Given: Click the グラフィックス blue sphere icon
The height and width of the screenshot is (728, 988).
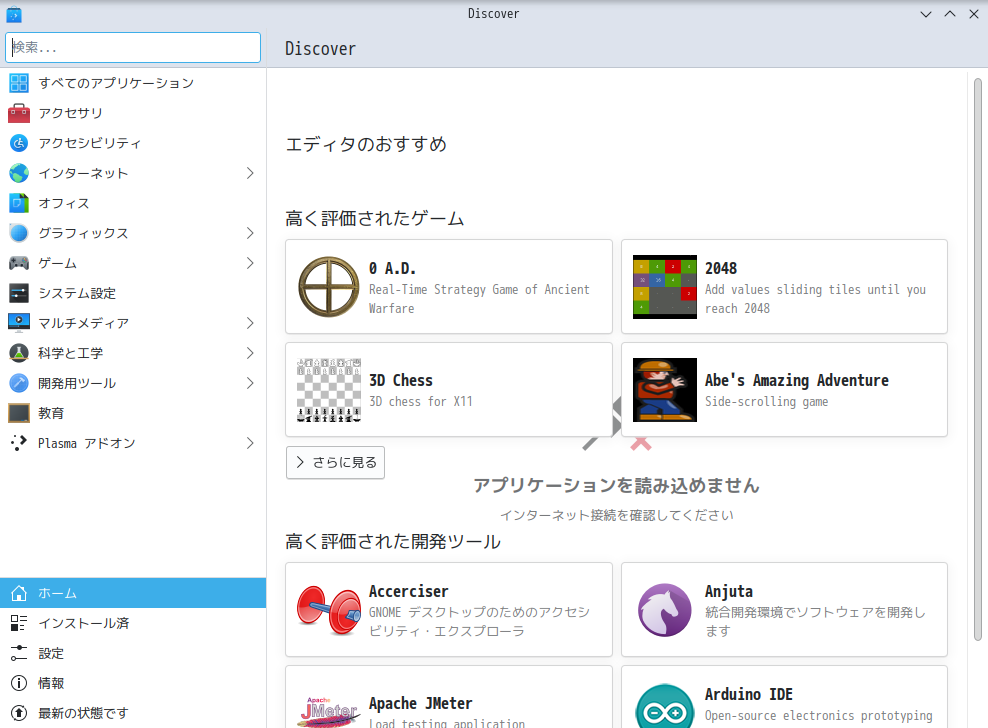Looking at the screenshot, I should (19, 233).
